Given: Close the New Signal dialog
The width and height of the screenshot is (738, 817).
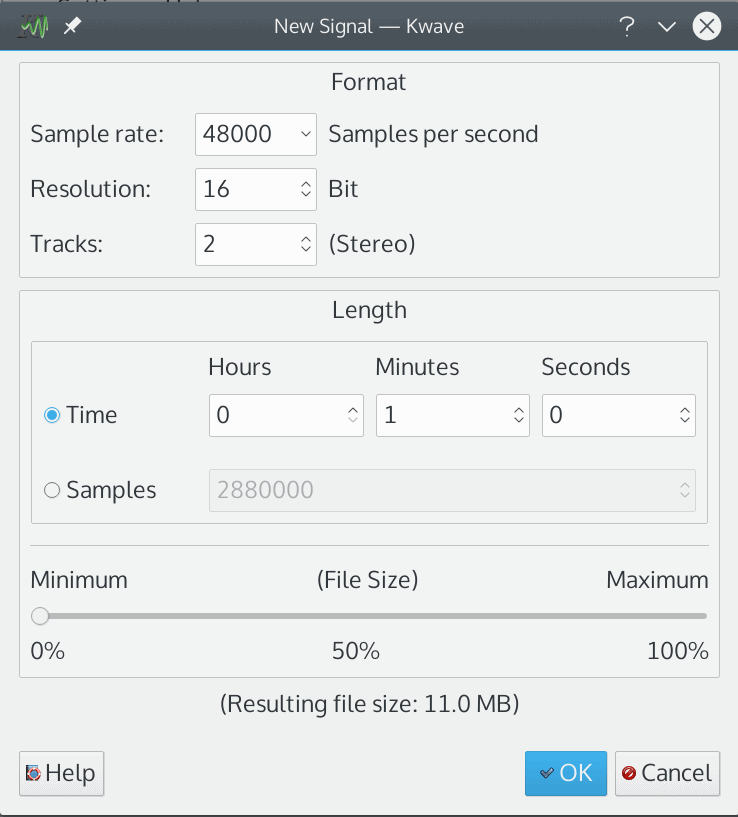Looking at the screenshot, I should coord(707,26).
